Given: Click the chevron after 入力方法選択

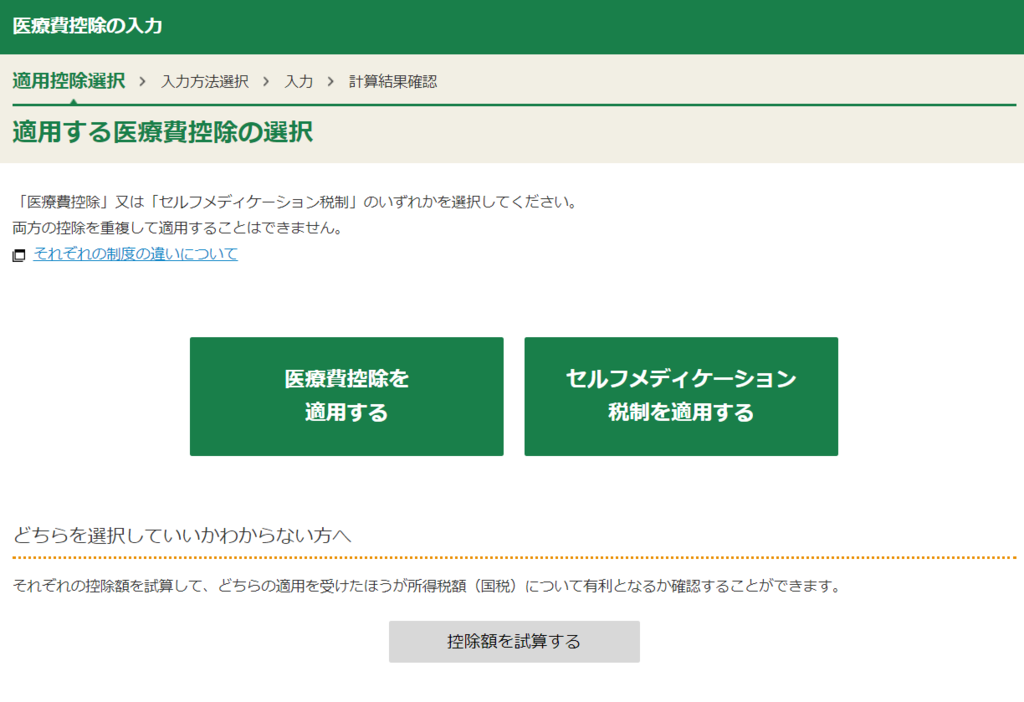Looking at the screenshot, I should (x=266, y=82).
